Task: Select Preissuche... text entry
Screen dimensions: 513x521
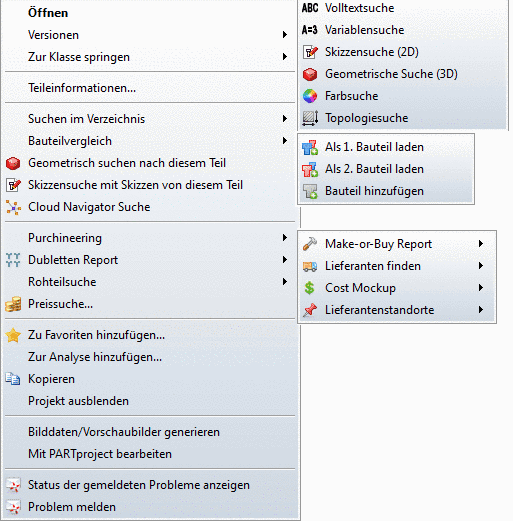Action: click(x=60, y=304)
